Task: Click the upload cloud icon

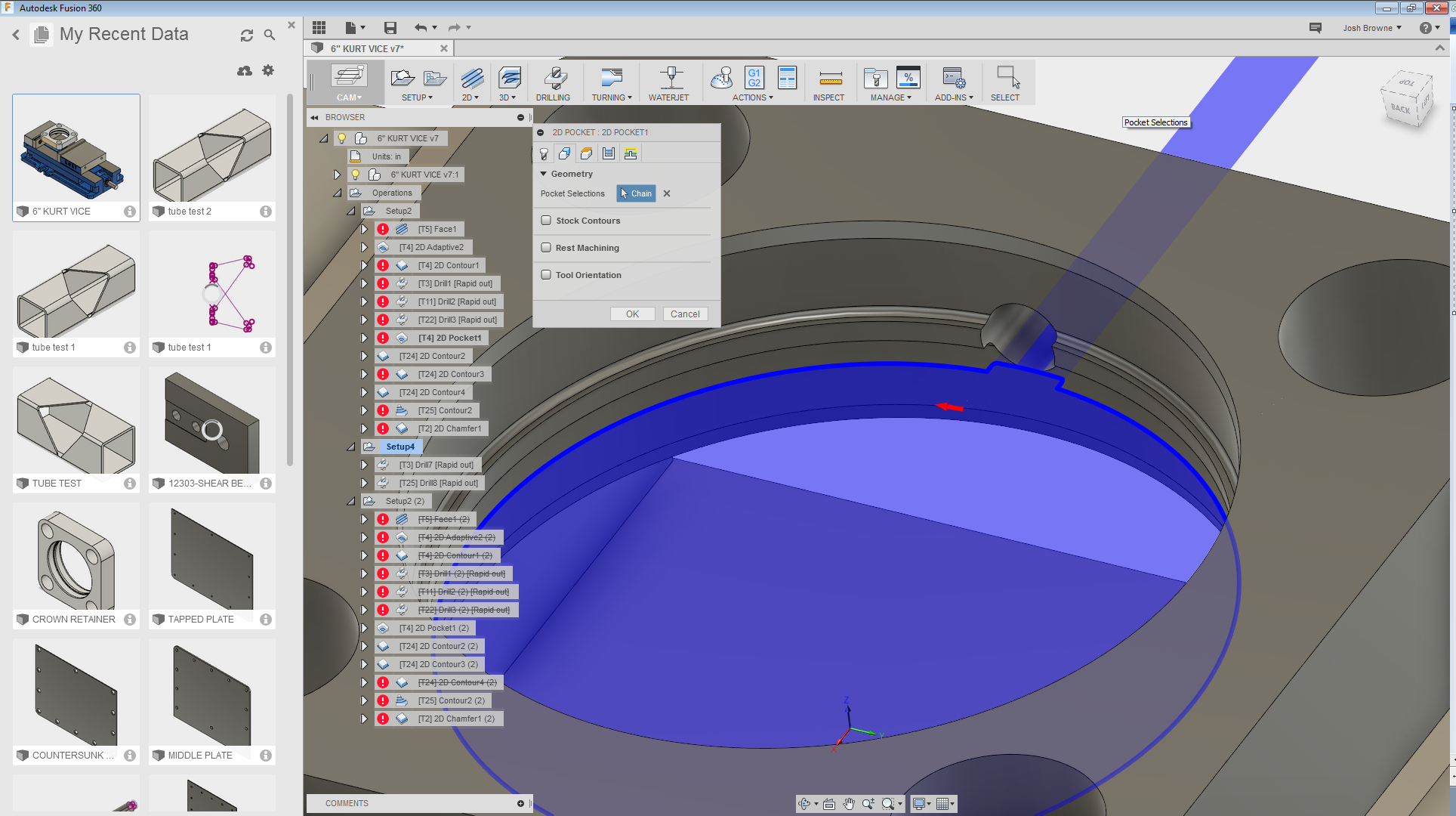Action: 245,71
